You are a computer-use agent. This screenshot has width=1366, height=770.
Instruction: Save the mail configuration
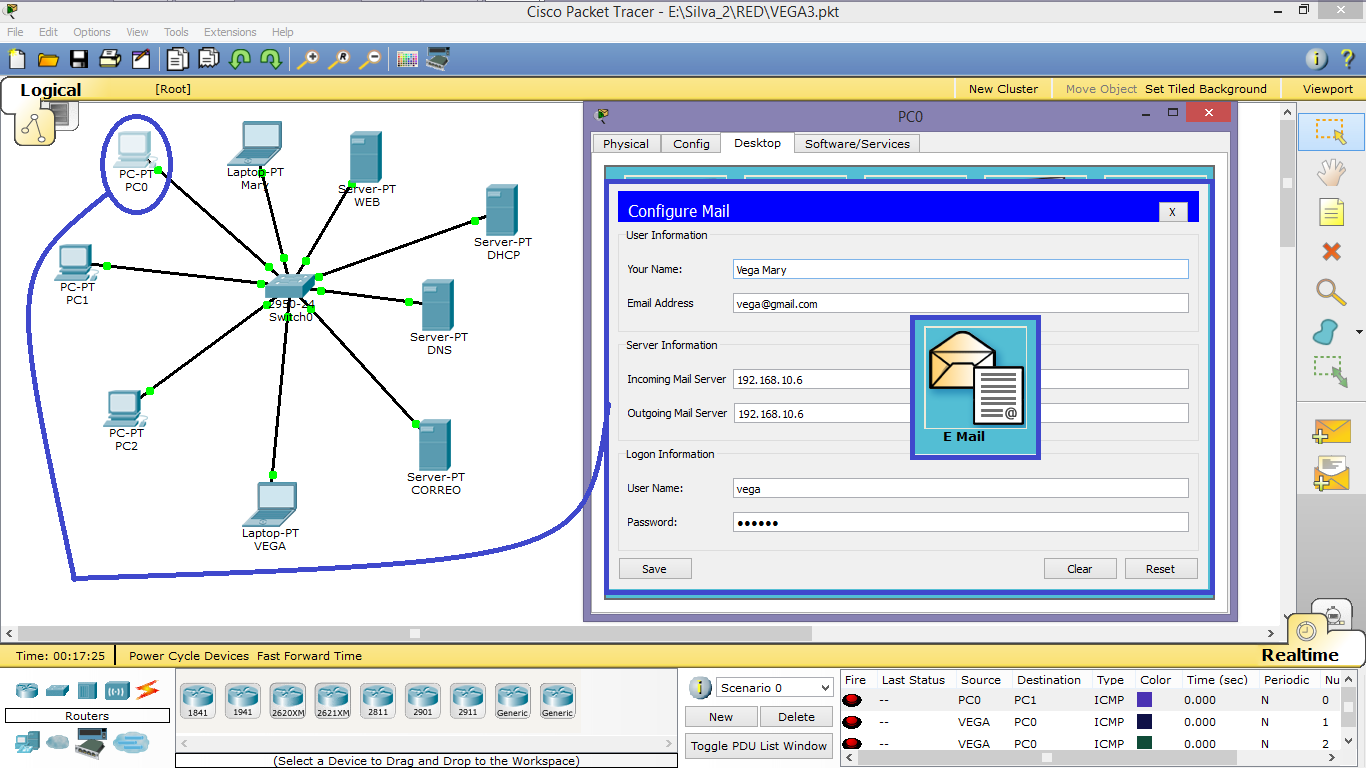pyautogui.click(x=654, y=569)
